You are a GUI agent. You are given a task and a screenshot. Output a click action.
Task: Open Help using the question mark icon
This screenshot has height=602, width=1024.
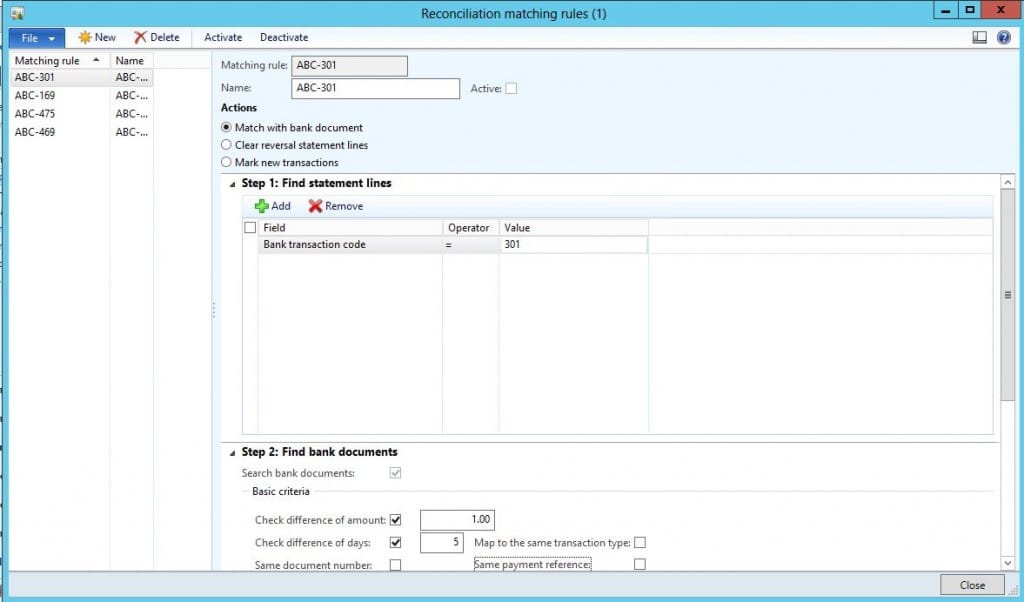(x=1003, y=37)
